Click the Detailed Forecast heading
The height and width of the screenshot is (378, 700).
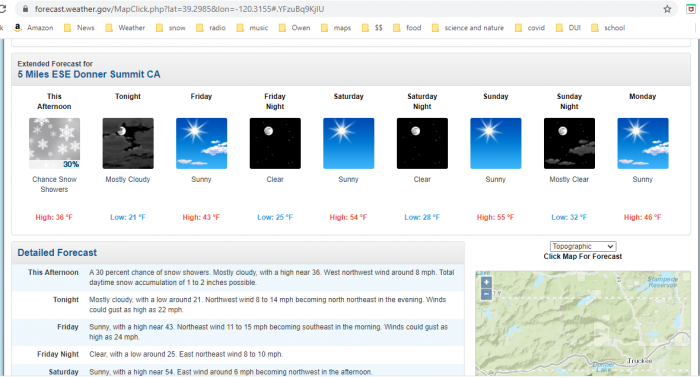(57, 253)
